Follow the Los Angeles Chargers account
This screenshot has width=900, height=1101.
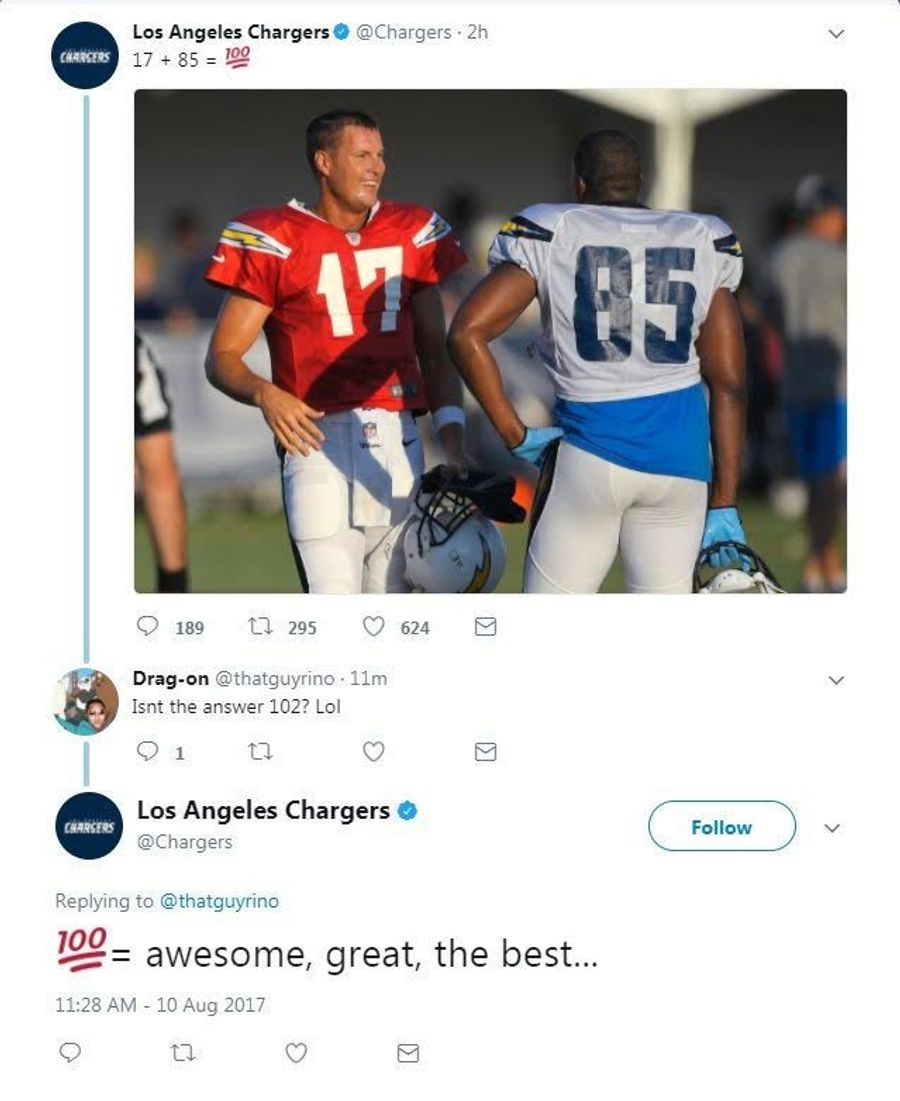point(722,826)
